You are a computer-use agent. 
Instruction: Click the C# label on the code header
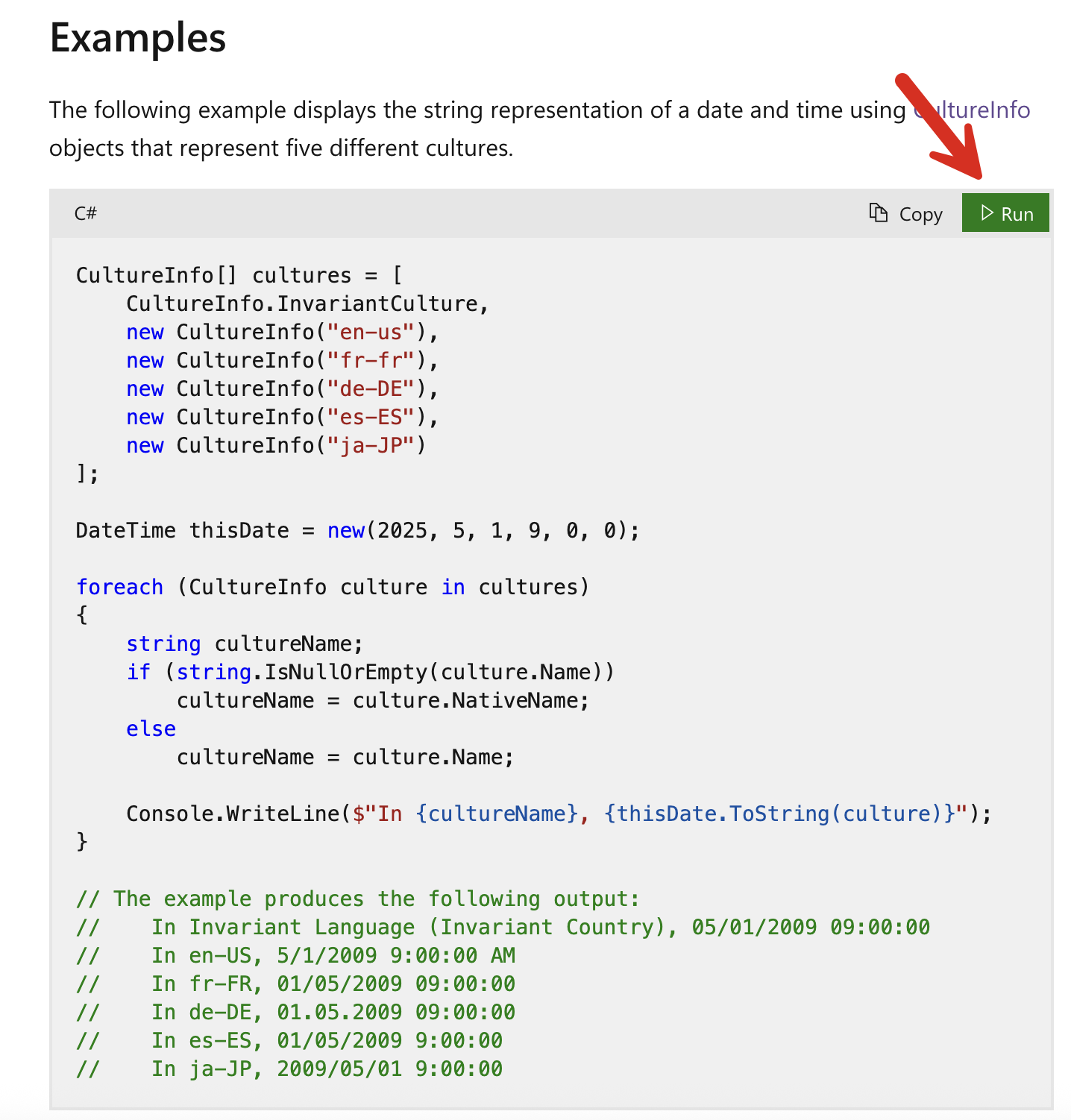84,213
